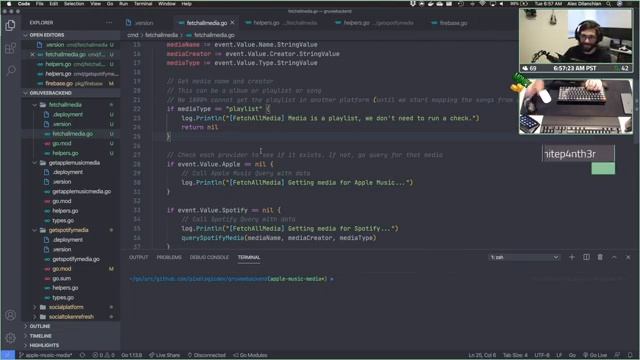
Task: Expand the socialtokenrefresh folder
Action: click(x=71, y=317)
